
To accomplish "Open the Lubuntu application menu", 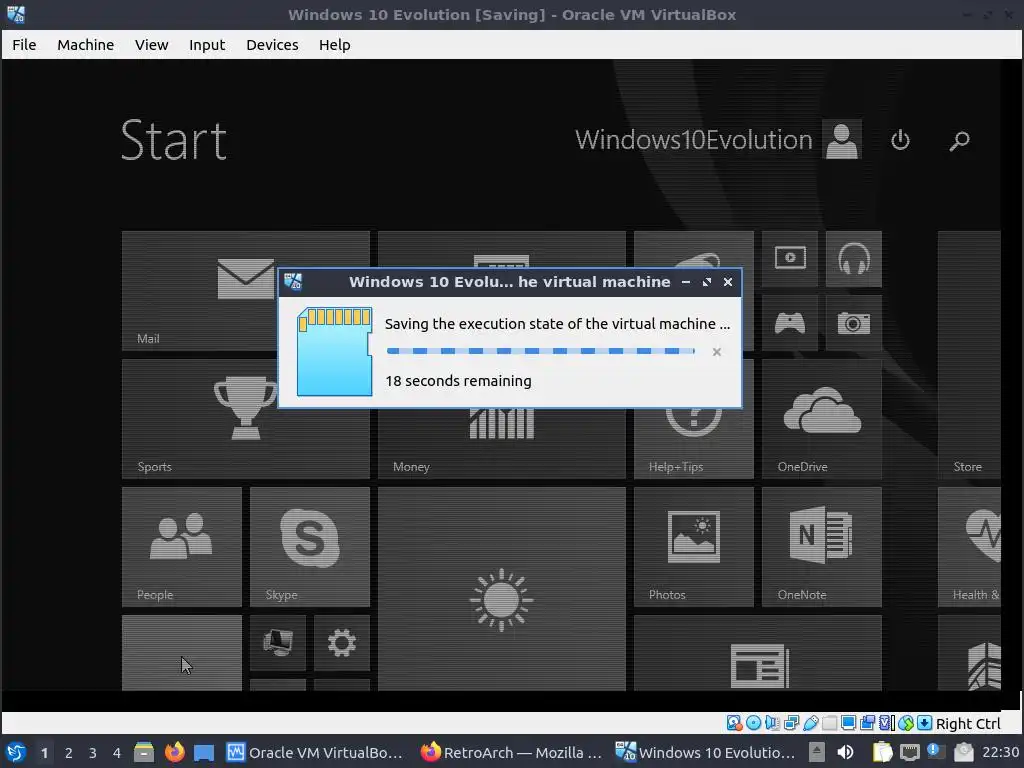I will click(x=16, y=752).
